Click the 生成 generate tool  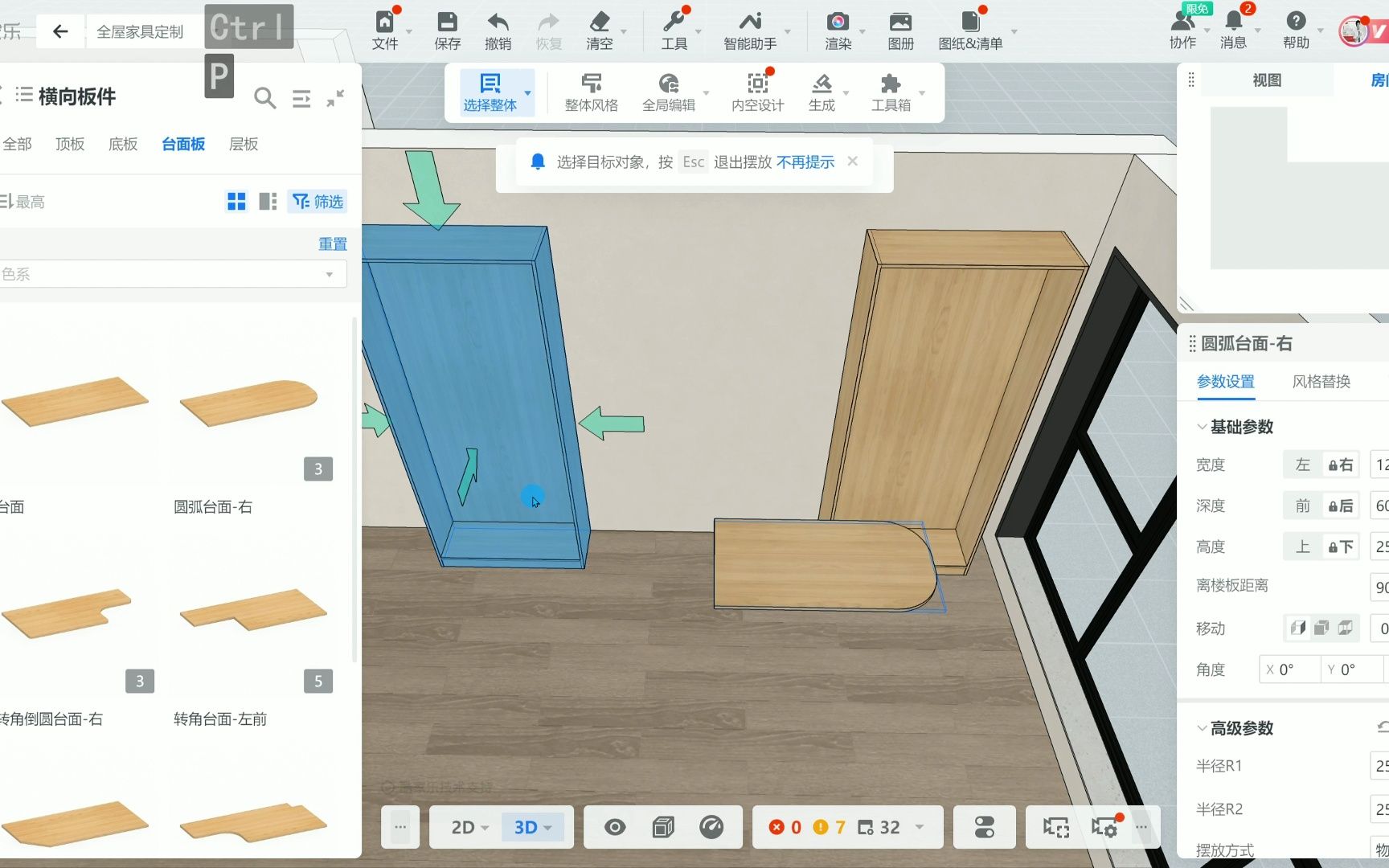(x=822, y=93)
